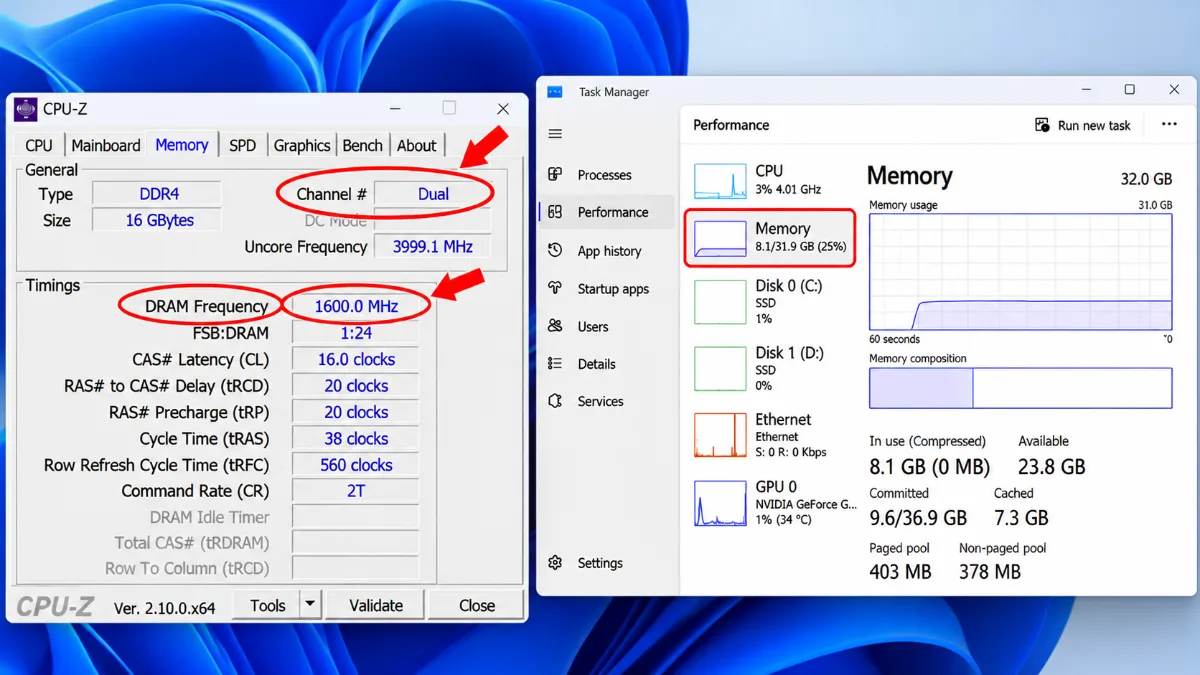Click the CPU-Z app icon in title bar
This screenshot has height=675, width=1200.
point(26,109)
